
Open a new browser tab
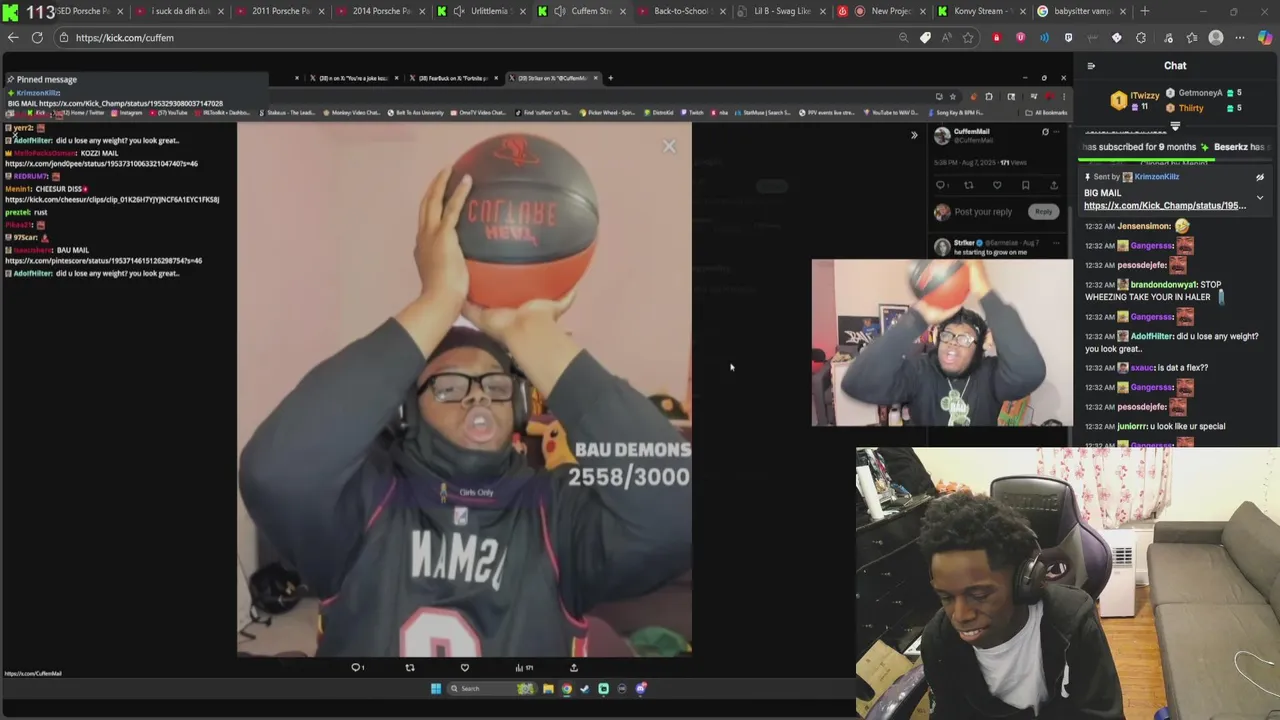(1144, 11)
